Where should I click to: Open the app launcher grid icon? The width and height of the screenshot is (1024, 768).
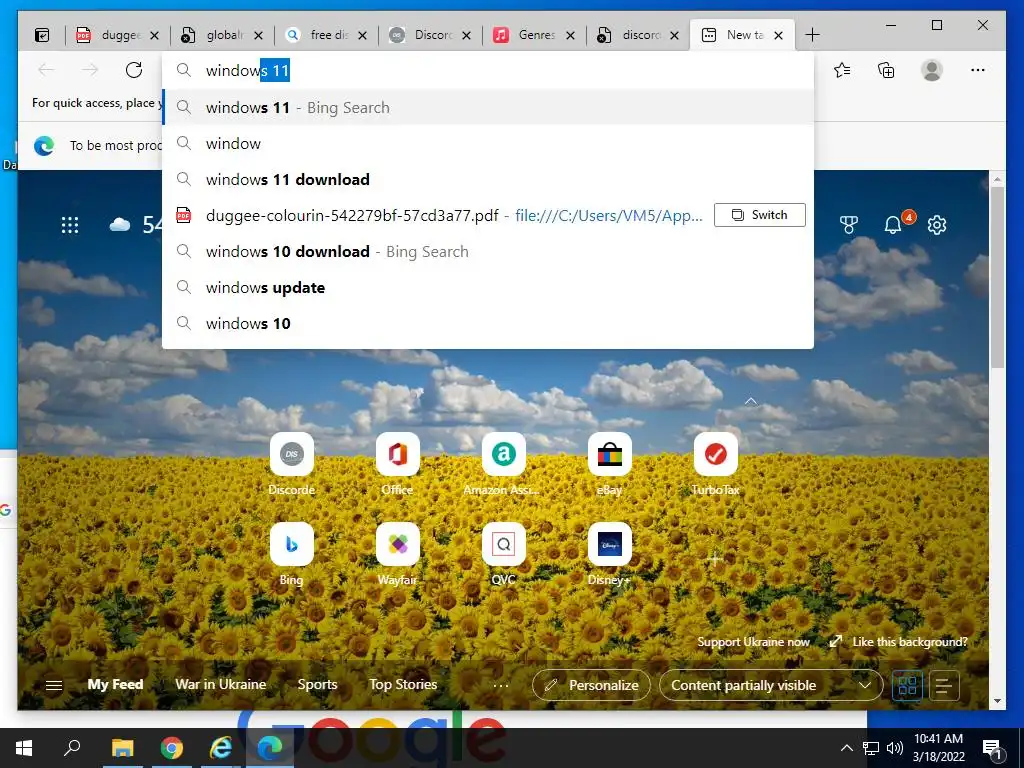coord(70,225)
